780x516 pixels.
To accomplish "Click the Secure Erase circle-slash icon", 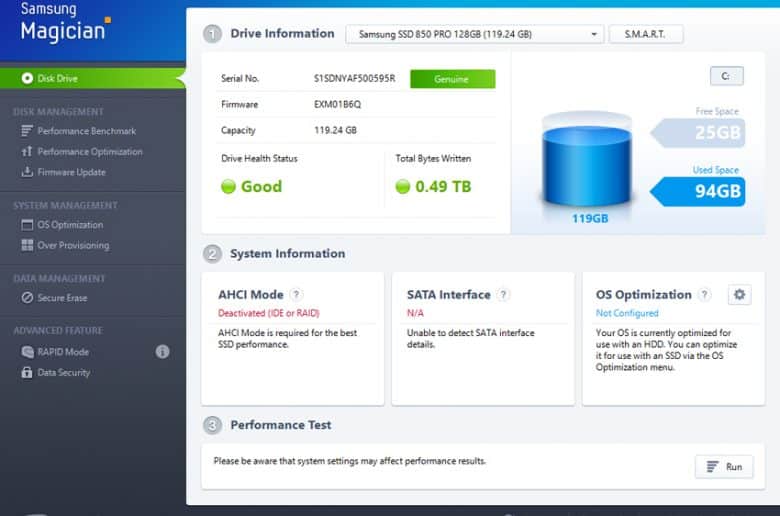I will [x=27, y=298].
